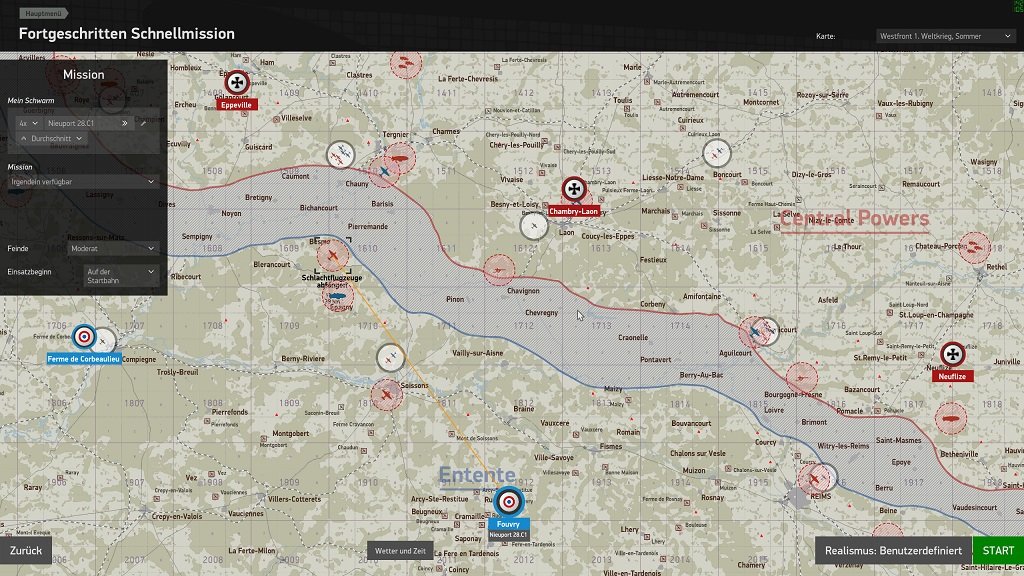Click blue plane marker near Chauny
The image size is (1024, 576).
coord(384,172)
